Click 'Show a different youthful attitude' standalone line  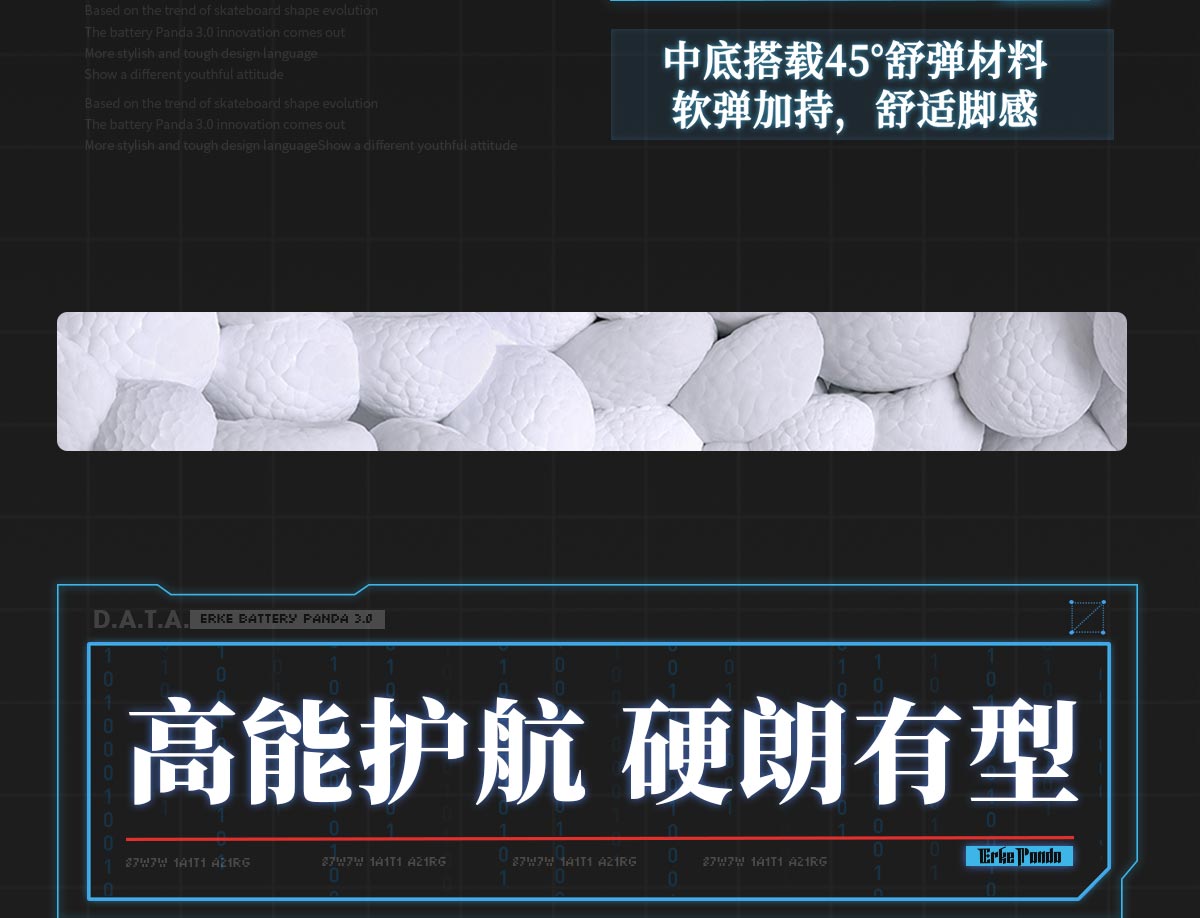point(184,74)
